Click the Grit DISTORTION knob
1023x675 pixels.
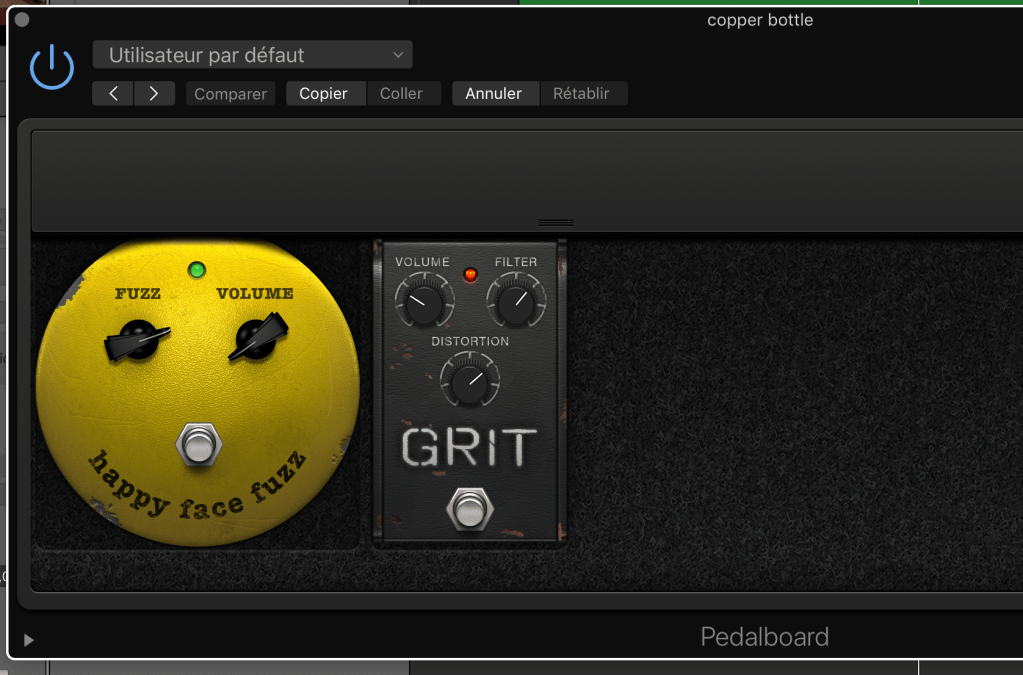tap(469, 380)
